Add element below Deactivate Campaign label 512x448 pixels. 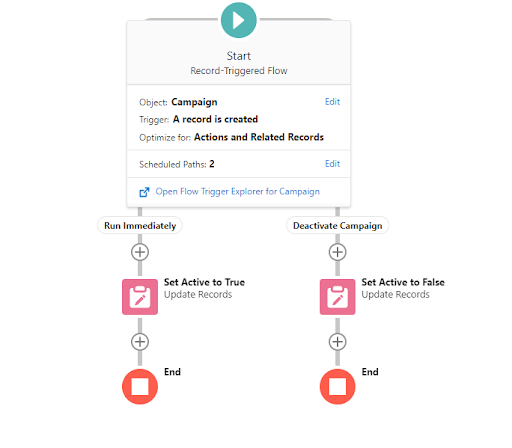point(337,252)
